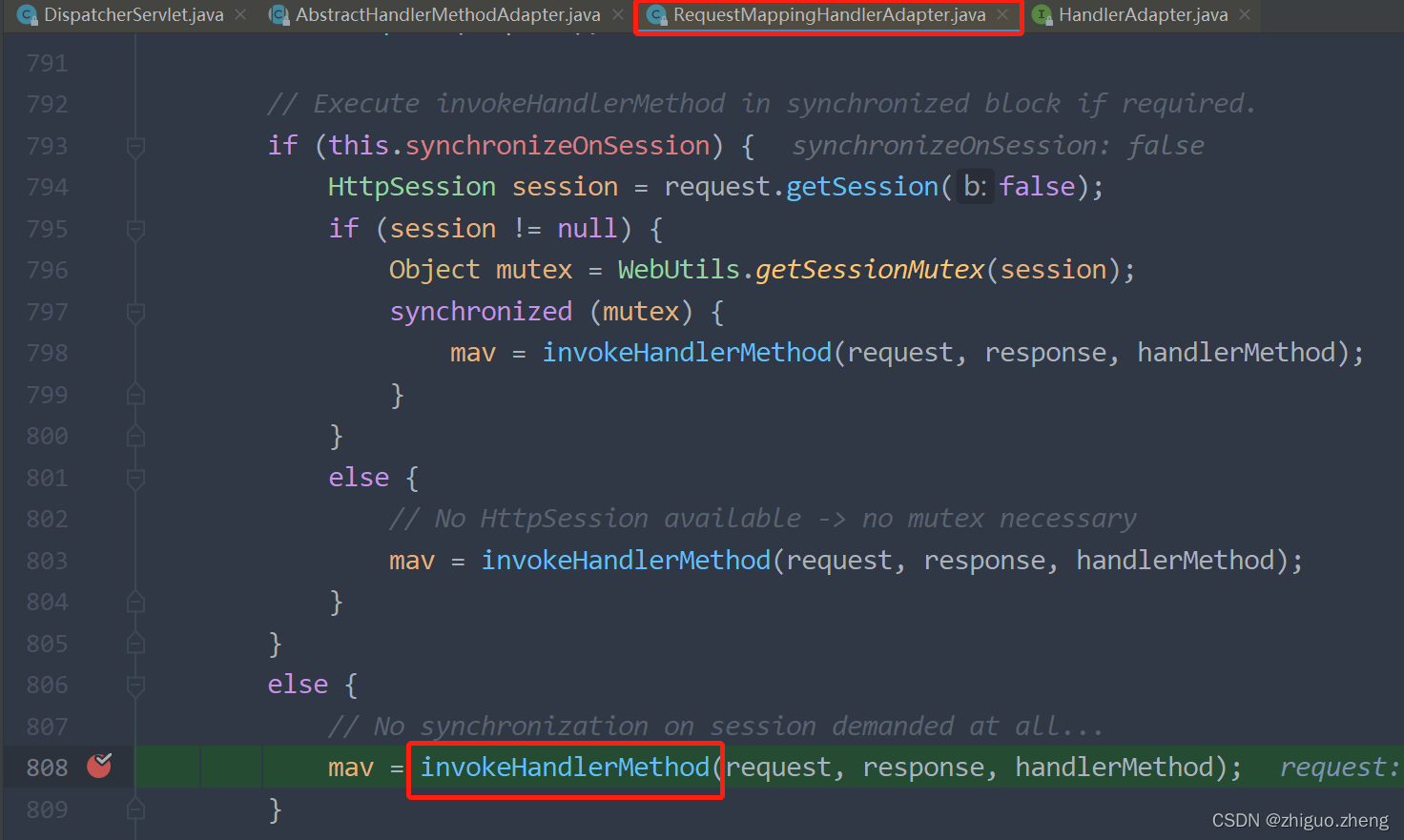The height and width of the screenshot is (840, 1404).
Task: Click the 'b:' parameter hint on line 794
Action: [x=975, y=187]
